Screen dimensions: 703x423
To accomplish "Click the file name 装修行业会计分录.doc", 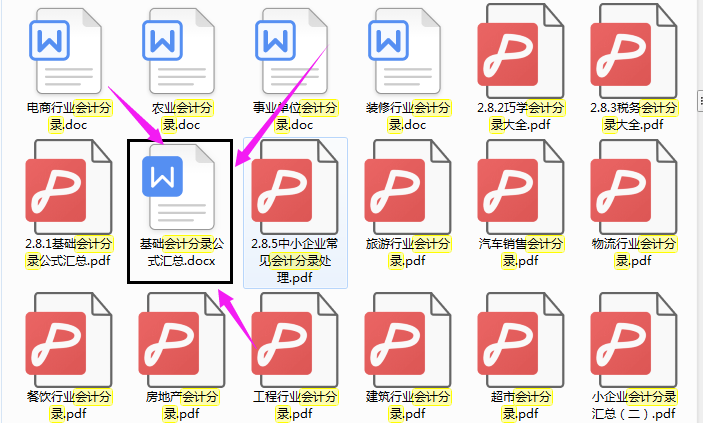I will (408, 116).
